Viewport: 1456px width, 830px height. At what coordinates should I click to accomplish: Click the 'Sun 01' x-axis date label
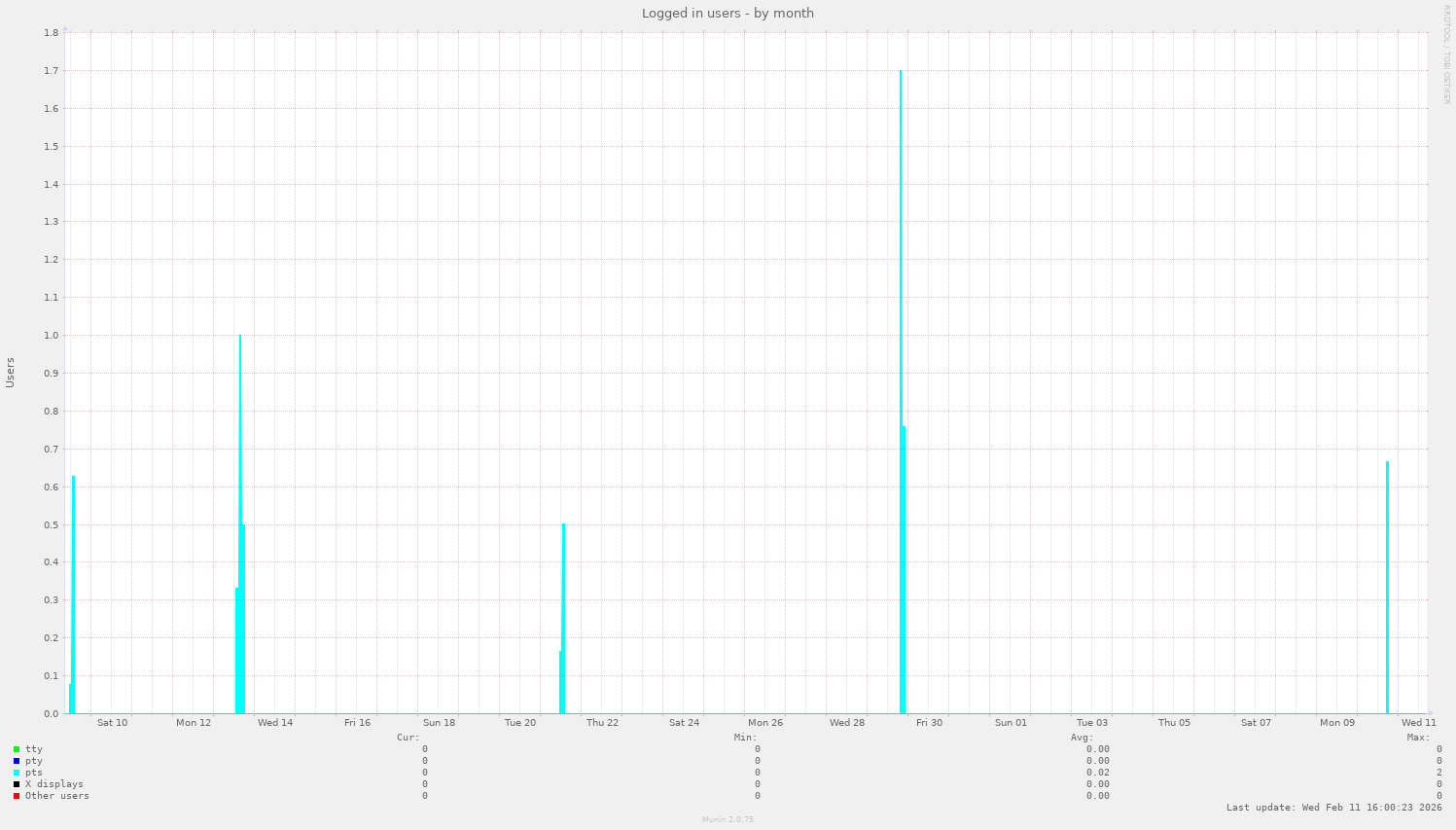tap(1011, 723)
